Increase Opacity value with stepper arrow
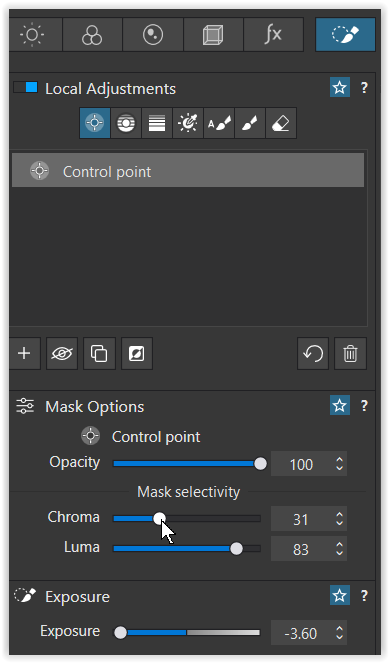Viewport: 389px width, 663px height. click(x=339, y=460)
